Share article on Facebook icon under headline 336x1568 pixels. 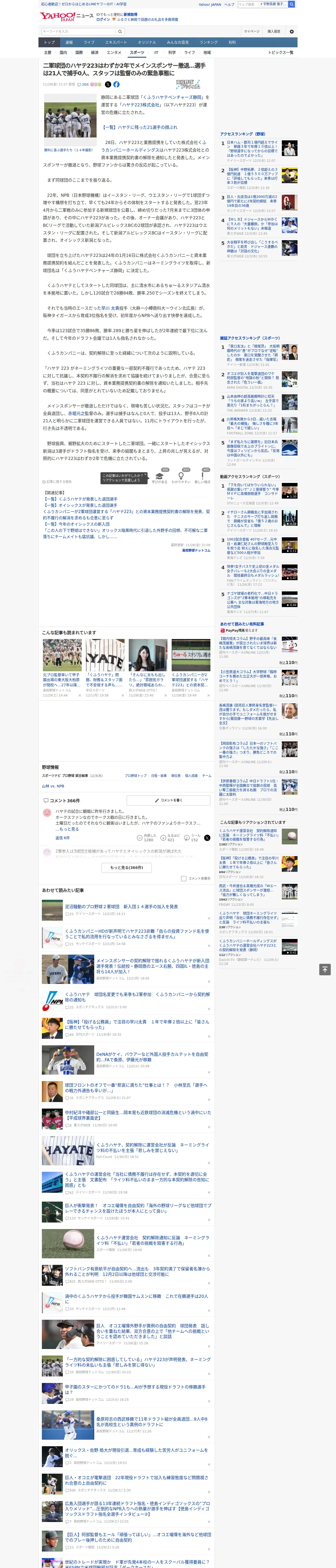[x=116, y=85]
